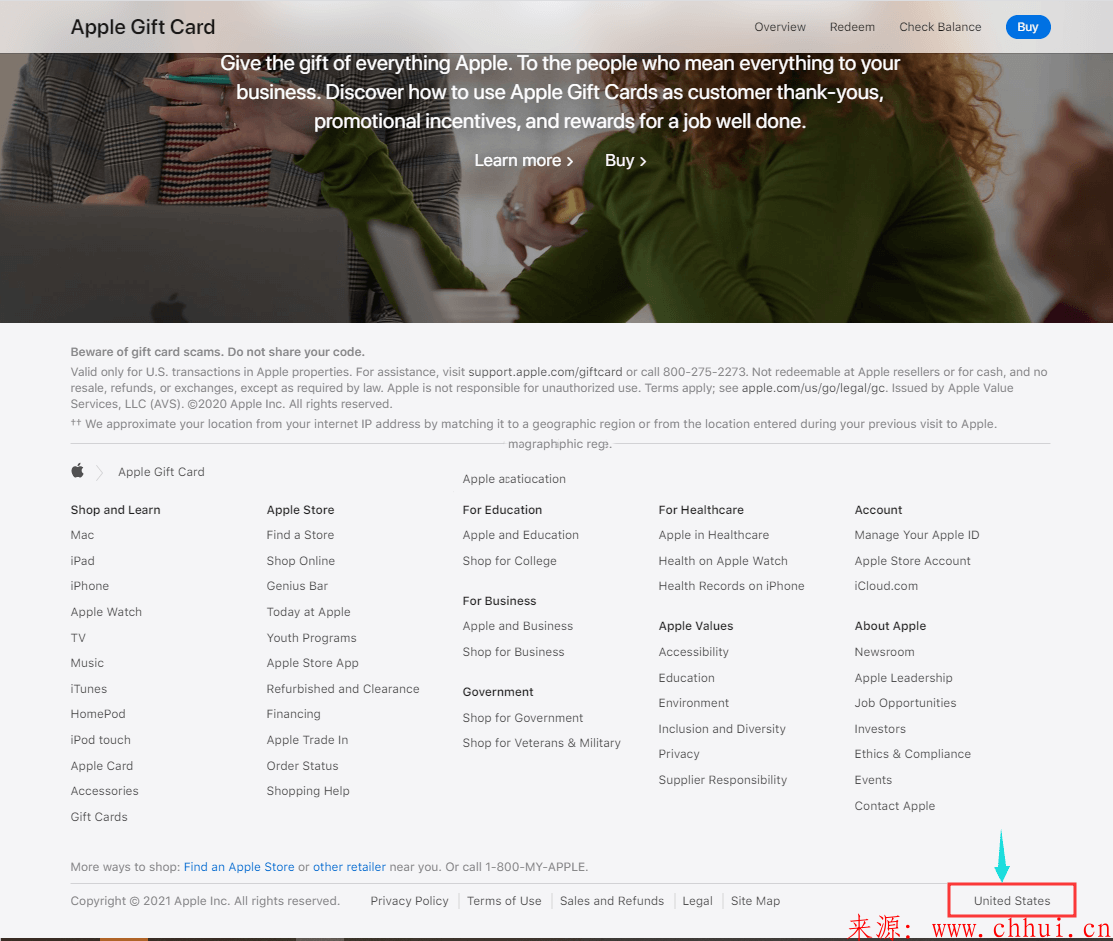
Task: Open Shop for Veterans & Military link
Action: (542, 743)
